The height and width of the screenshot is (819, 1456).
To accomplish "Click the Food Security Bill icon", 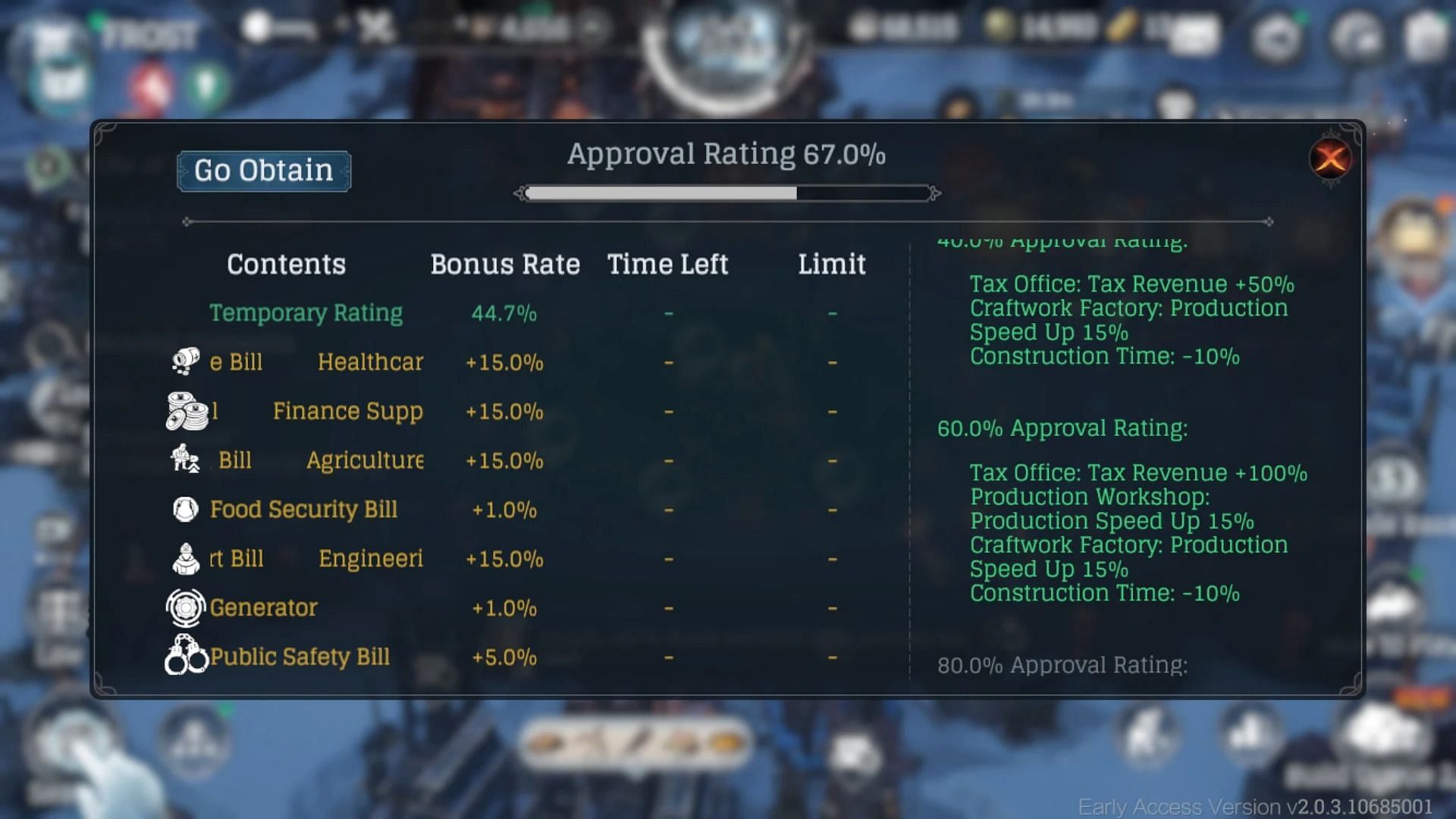I will coord(186,510).
